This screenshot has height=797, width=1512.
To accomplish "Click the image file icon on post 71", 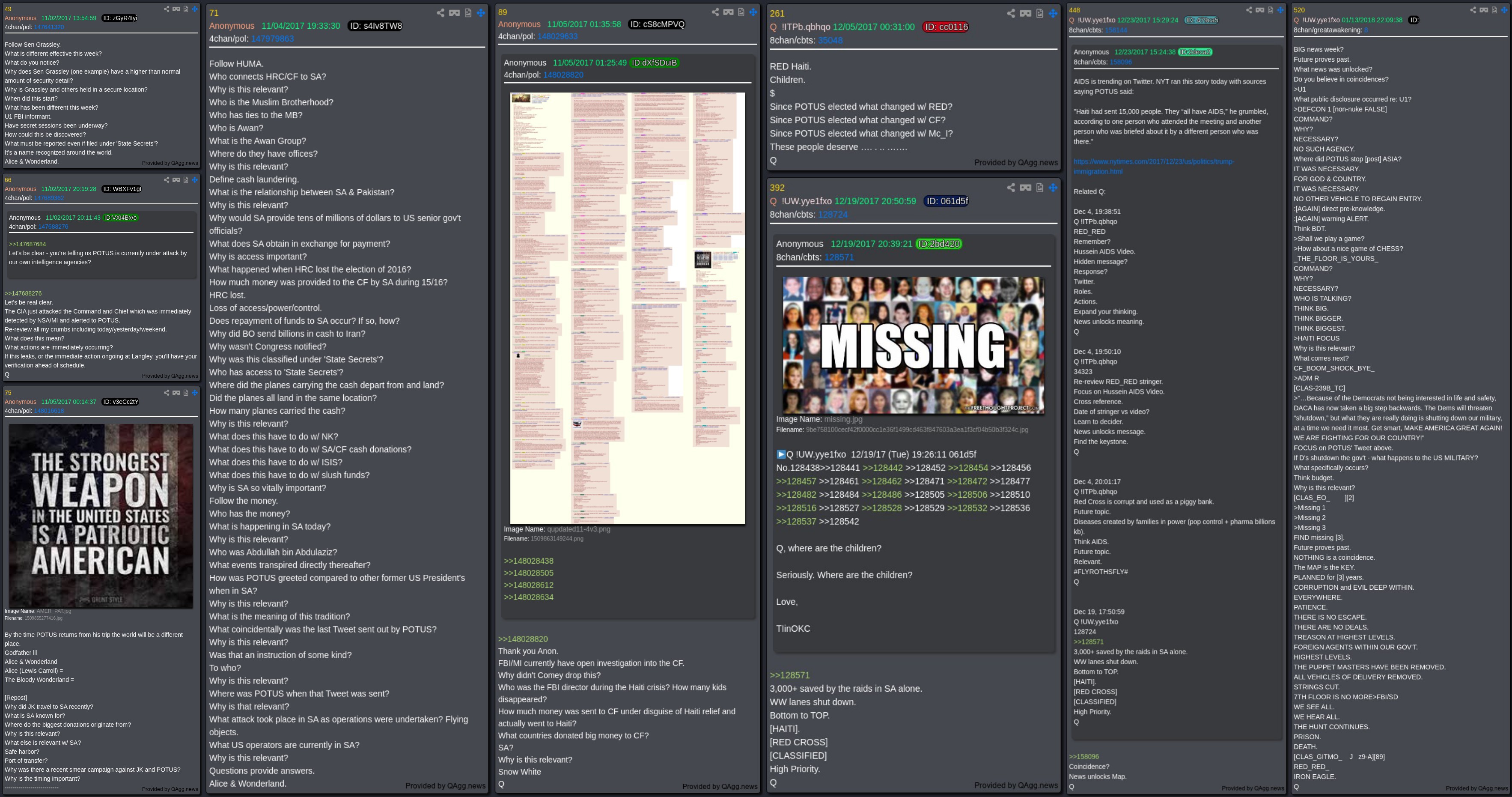I will (x=468, y=13).
